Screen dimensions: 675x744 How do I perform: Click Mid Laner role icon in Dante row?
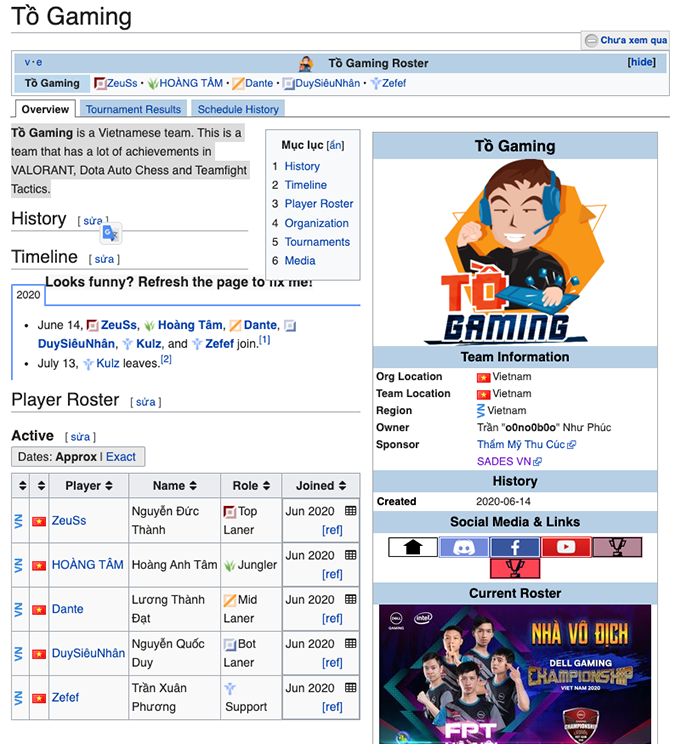[230, 600]
